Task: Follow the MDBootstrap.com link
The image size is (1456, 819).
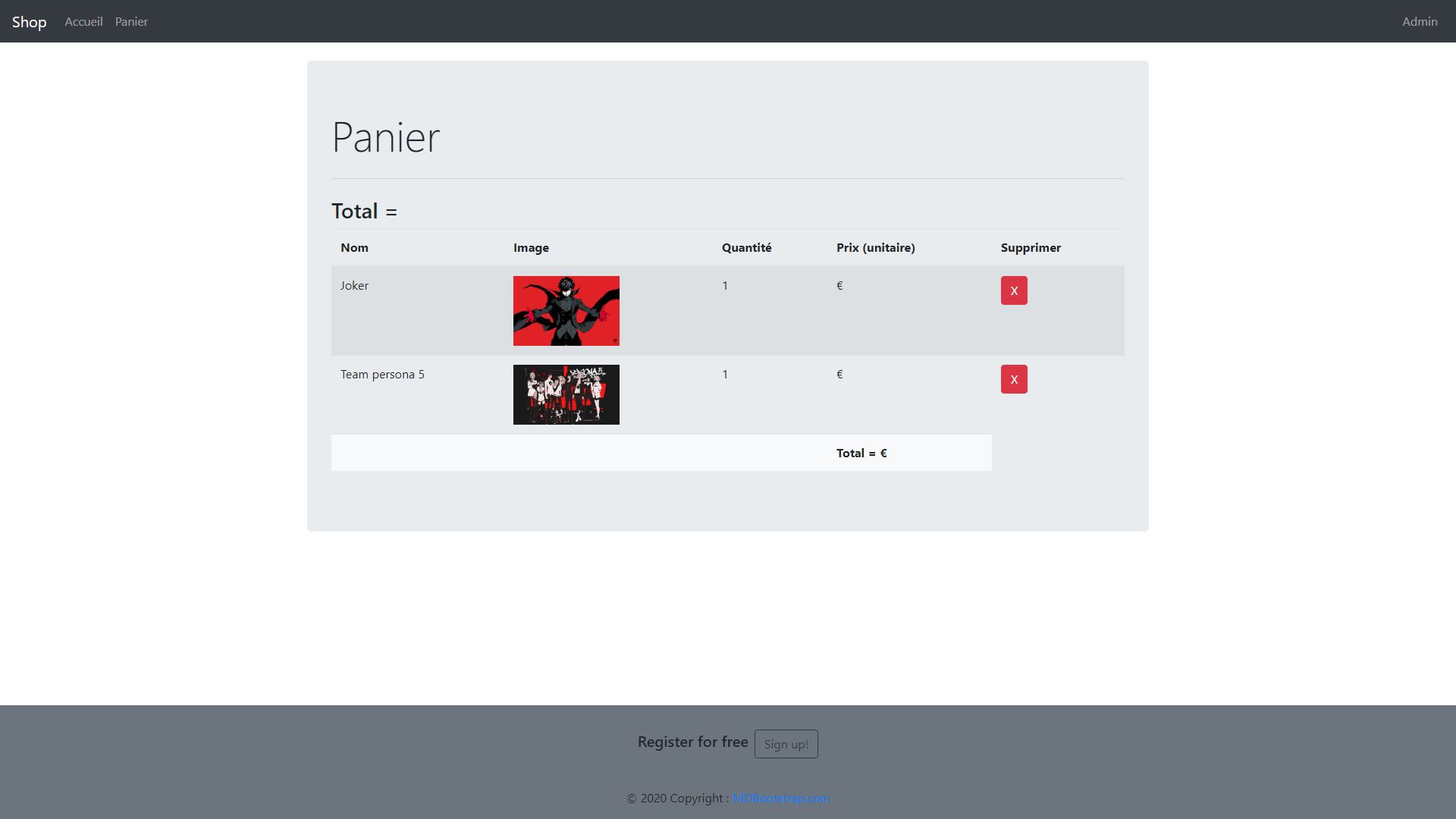Action: [x=780, y=799]
